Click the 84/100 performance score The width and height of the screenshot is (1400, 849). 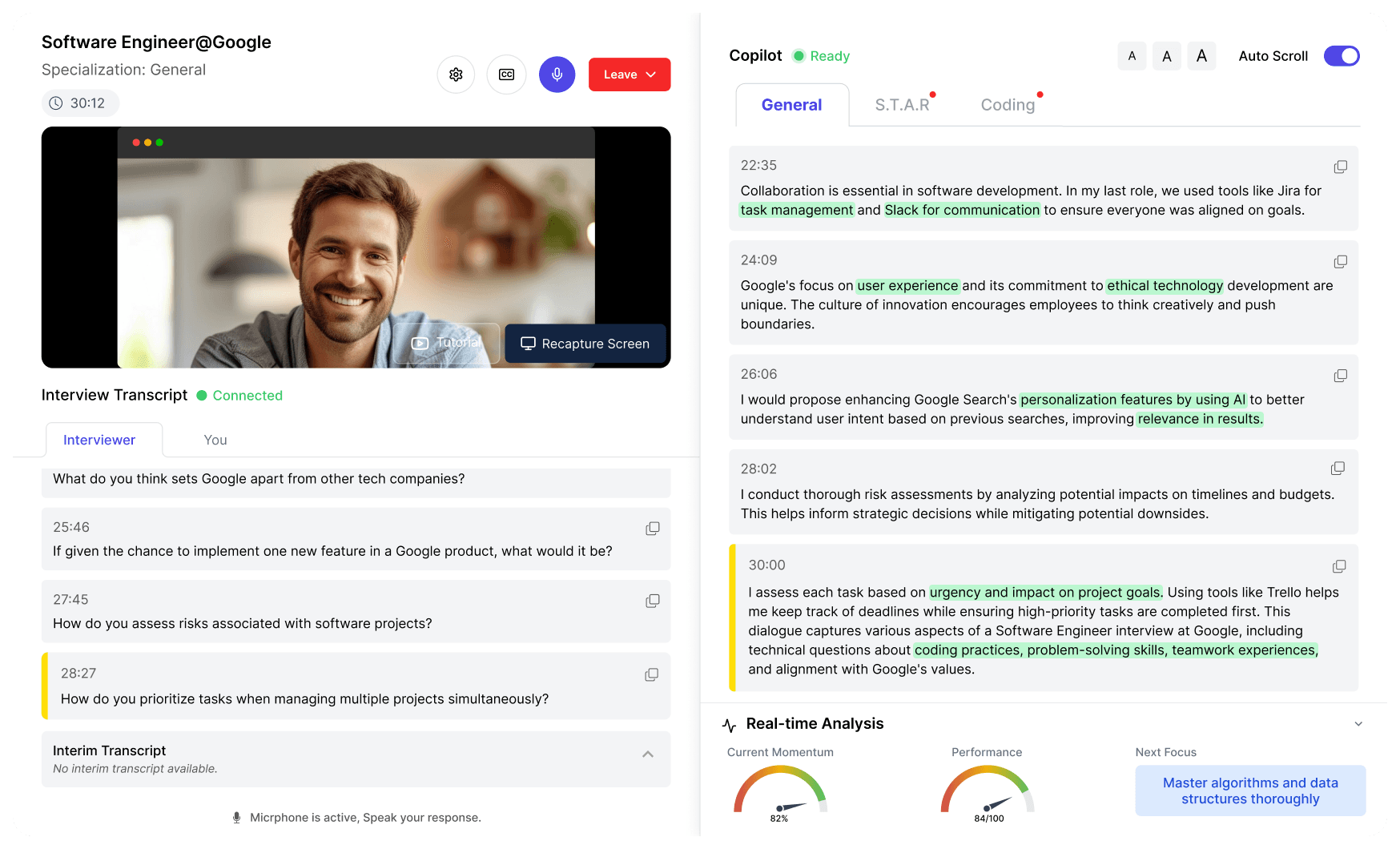click(x=988, y=819)
